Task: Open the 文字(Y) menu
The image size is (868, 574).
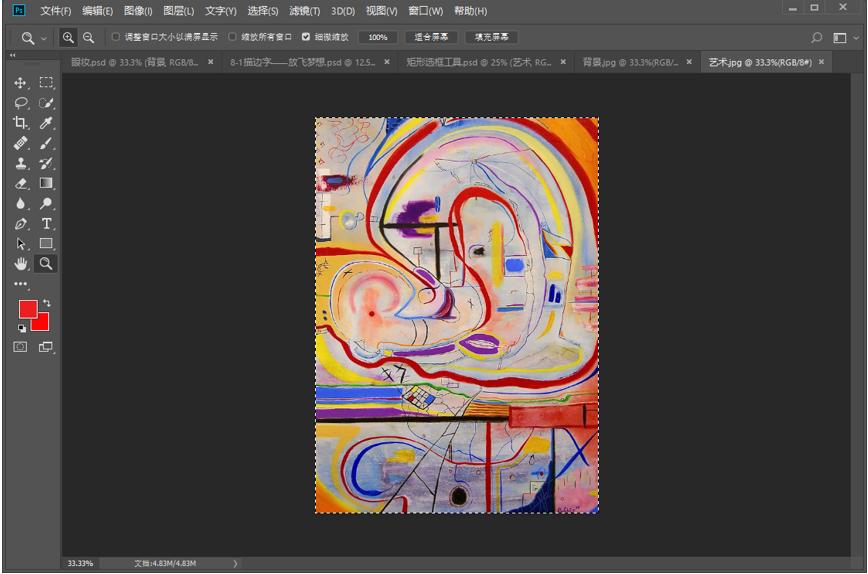Action: pyautogui.click(x=221, y=11)
